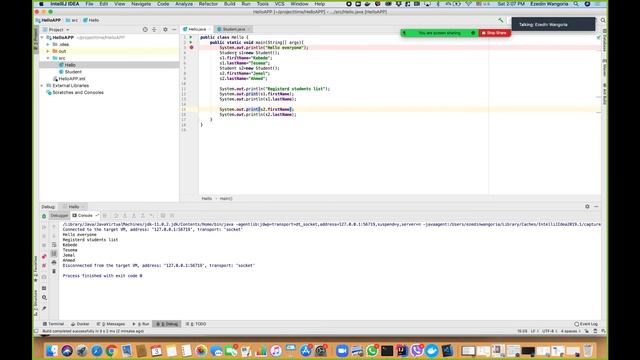Open the Console tab layout arrow
This screenshot has width=640, height=360.
coord(97,216)
